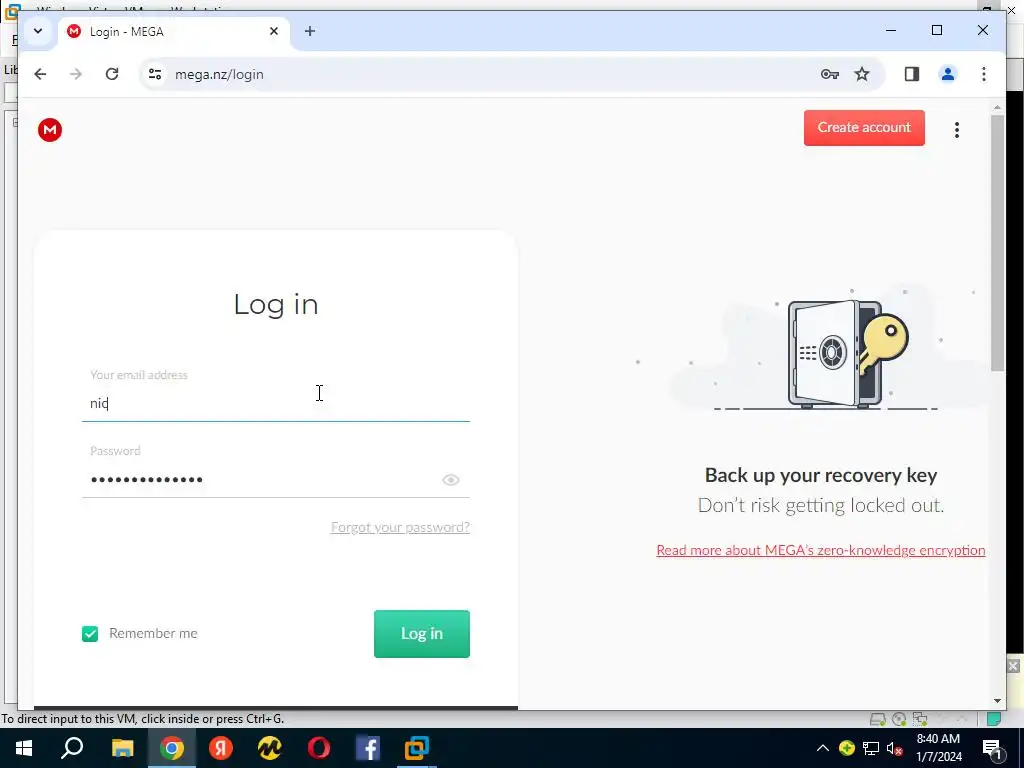
Task: Uncheck the Remember me checkbox
Action: [x=90, y=633]
